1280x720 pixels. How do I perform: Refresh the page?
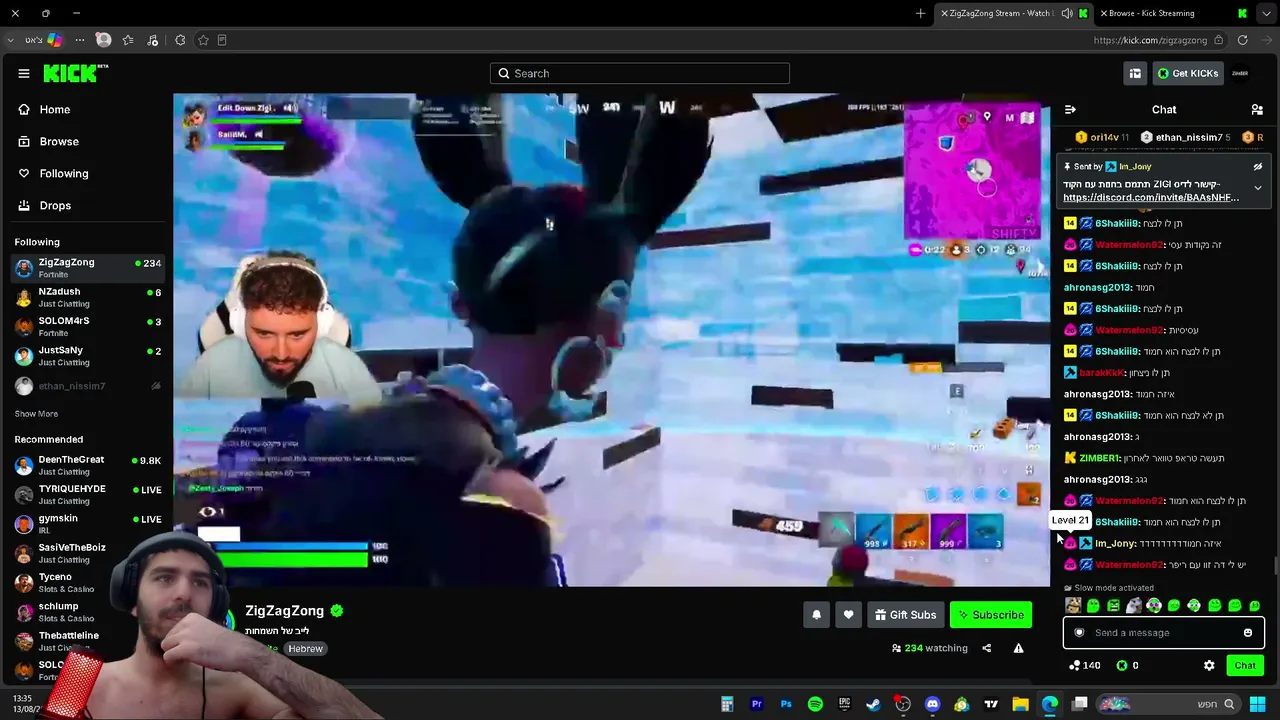pos(1243,40)
